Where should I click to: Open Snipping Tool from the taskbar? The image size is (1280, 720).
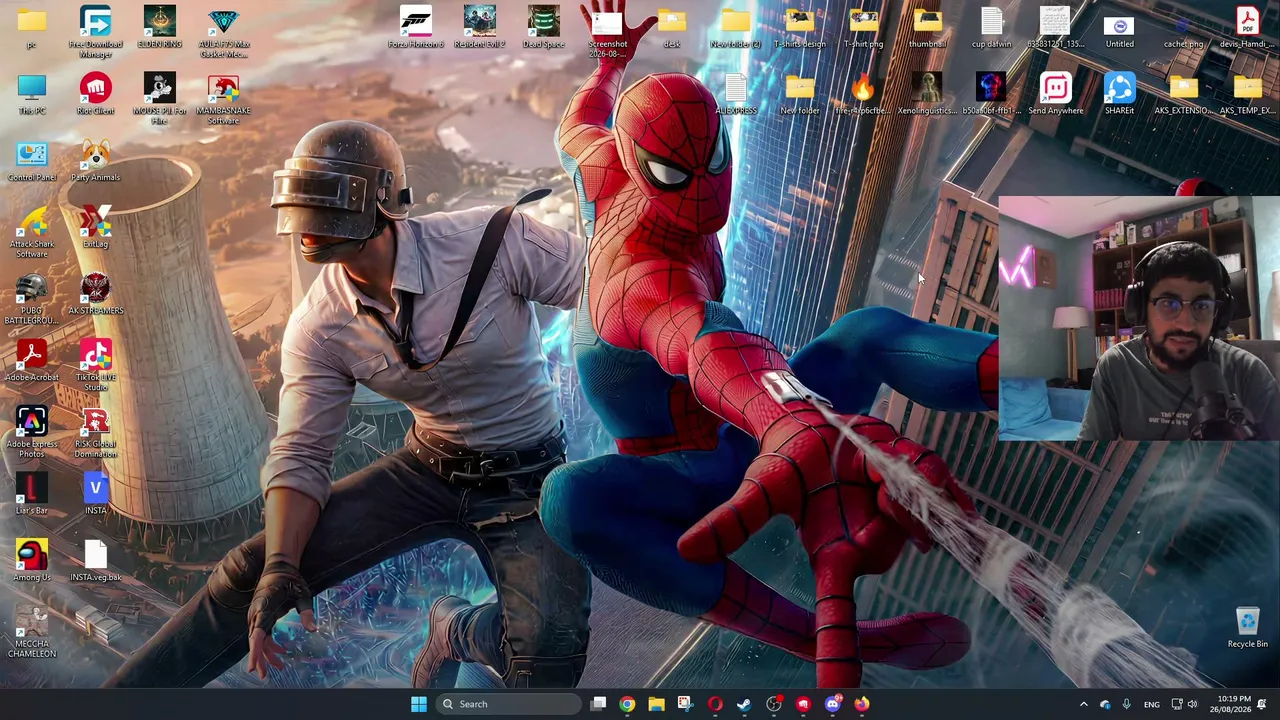pyautogui.click(x=685, y=704)
